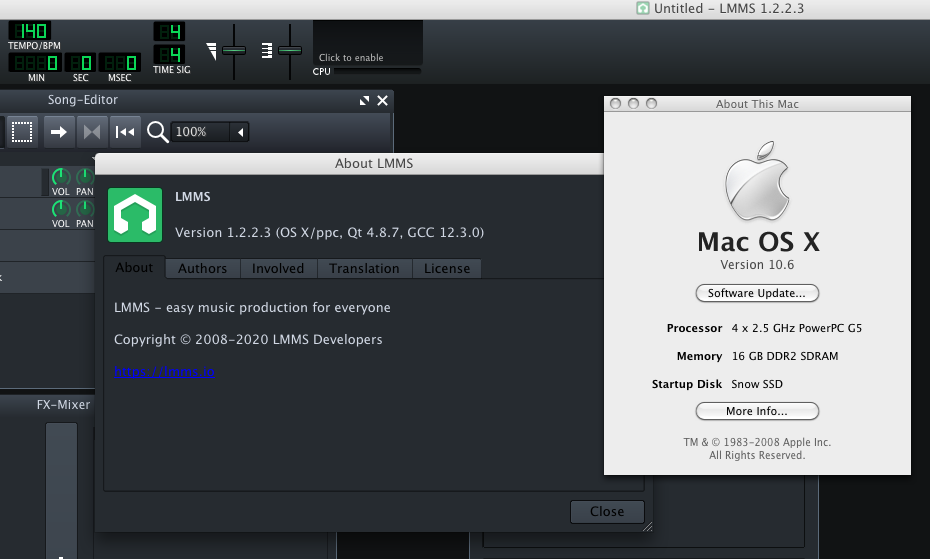Image resolution: width=930 pixels, height=559 pixels.
Task: Click the CPU usage bar
Action: point(377,71)
